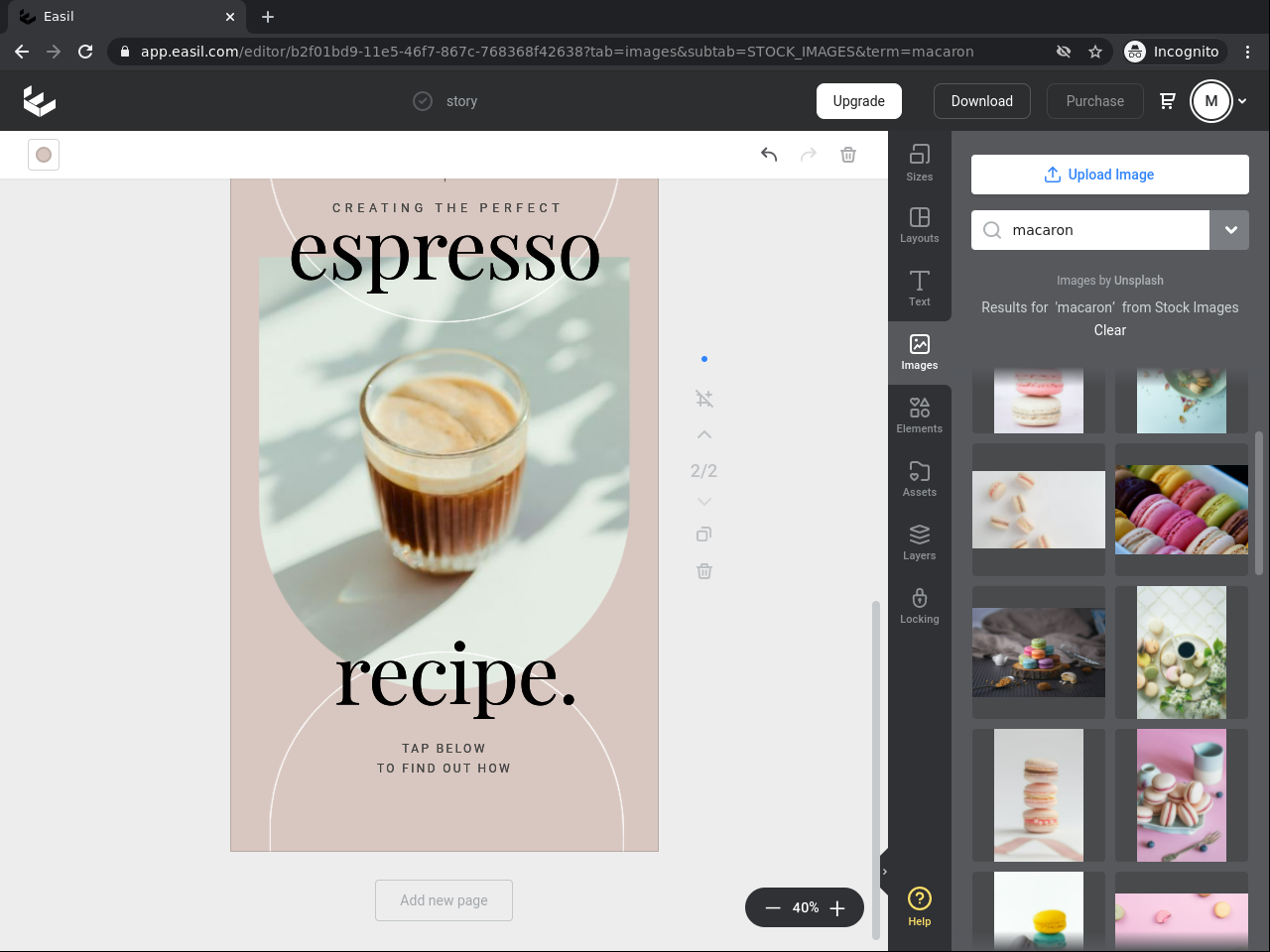
Task: Click the Easil logo home icon
Action: 40,101
